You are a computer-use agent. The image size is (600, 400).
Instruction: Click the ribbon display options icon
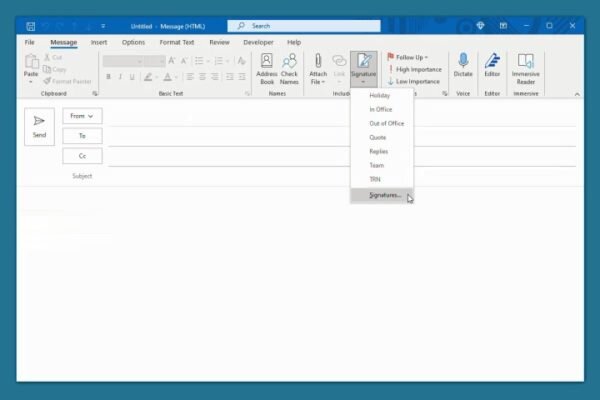(503, 26)
